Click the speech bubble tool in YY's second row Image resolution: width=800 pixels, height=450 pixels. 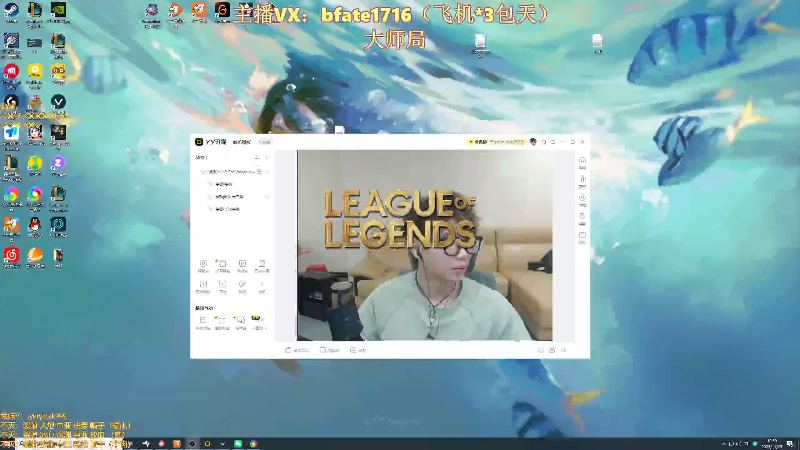tap(242, 286)
